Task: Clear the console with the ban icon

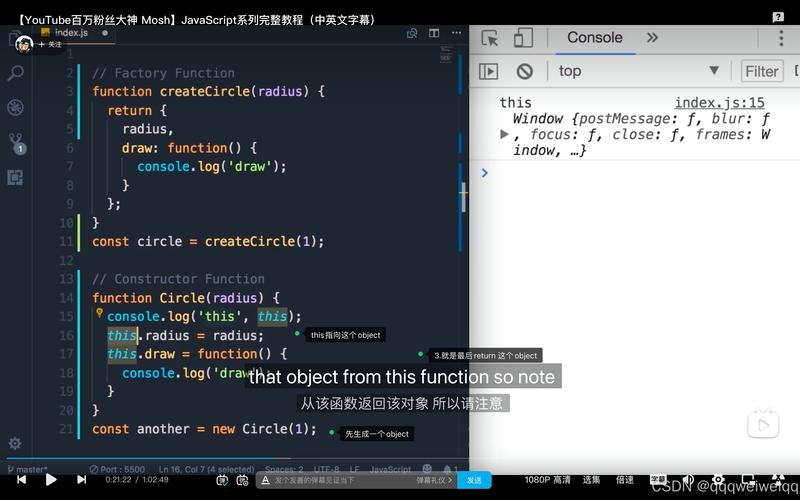Action: pyautogui.click(x=524, y=71)
